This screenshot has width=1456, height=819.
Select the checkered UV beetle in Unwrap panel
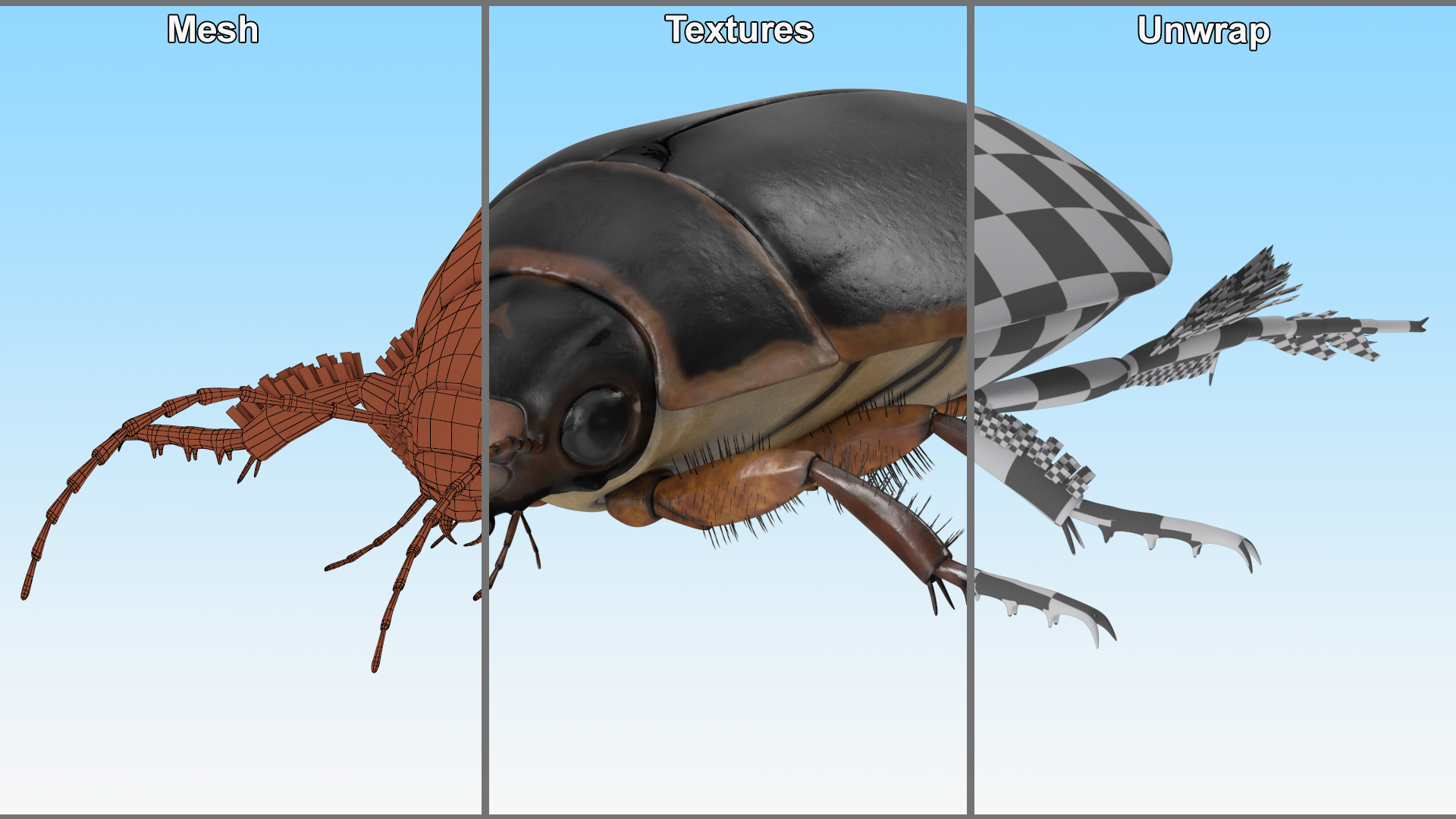point(1201,377)
